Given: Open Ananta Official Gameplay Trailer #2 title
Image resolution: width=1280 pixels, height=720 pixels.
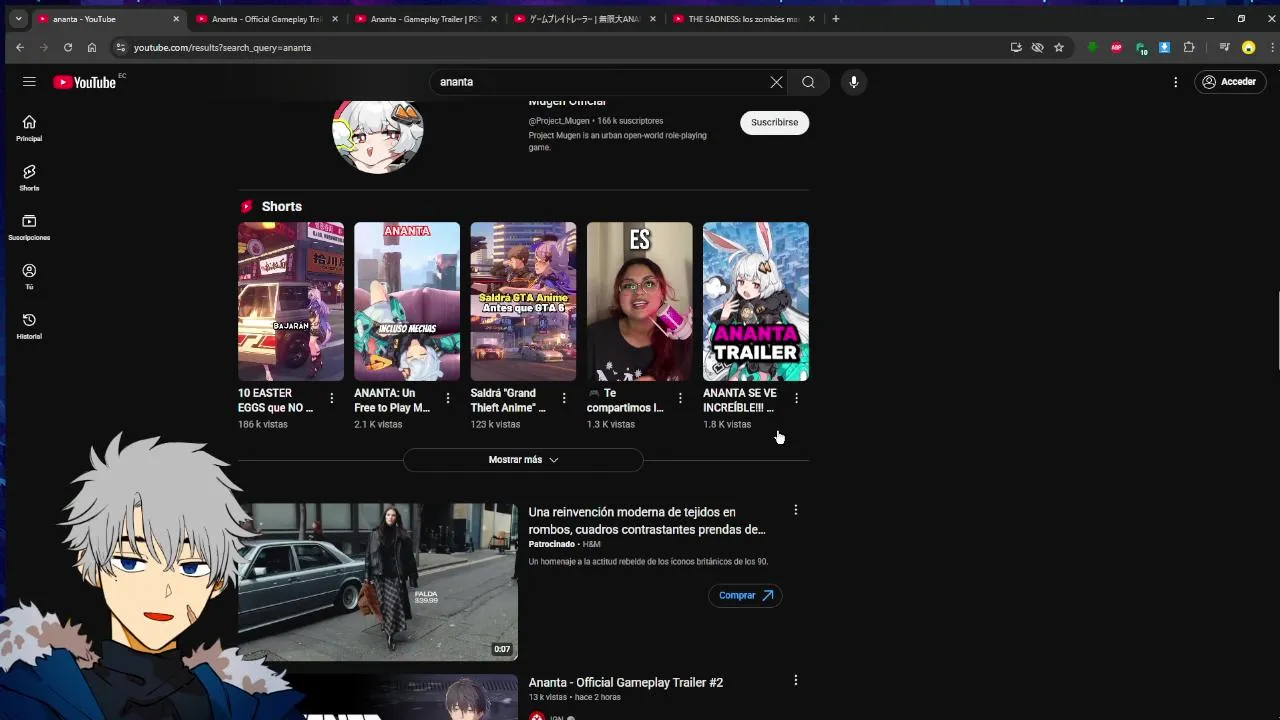Looking at the screenshot, I should click(x=626, y=682).
